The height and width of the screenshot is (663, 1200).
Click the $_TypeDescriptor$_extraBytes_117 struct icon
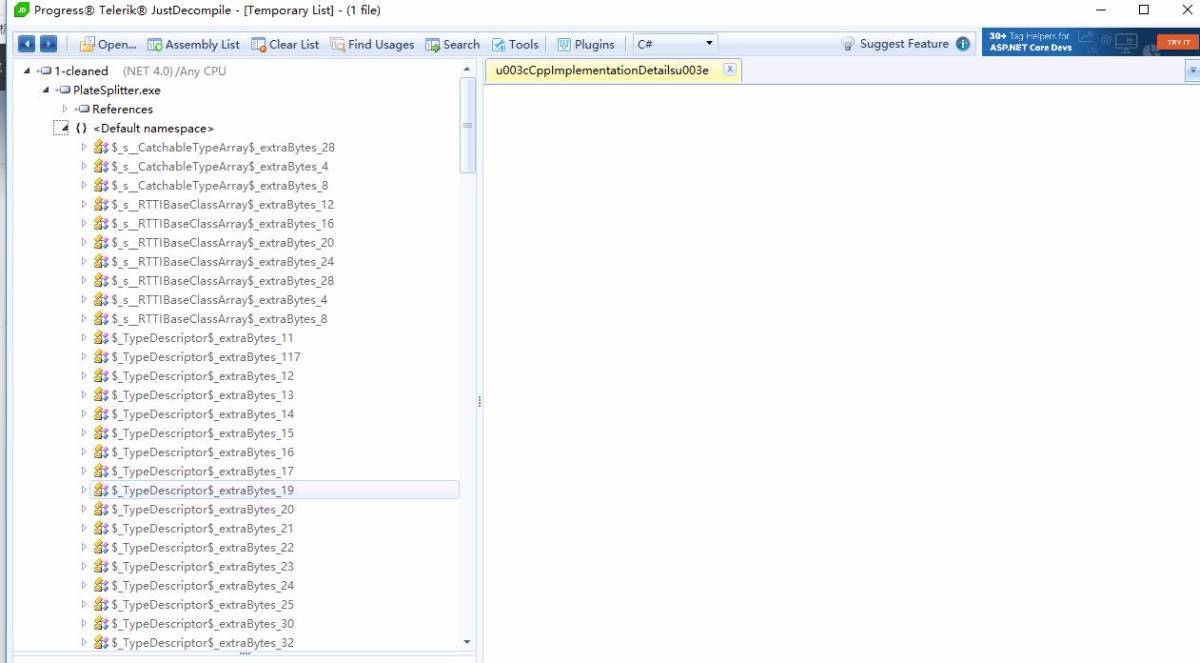point(101,357)
